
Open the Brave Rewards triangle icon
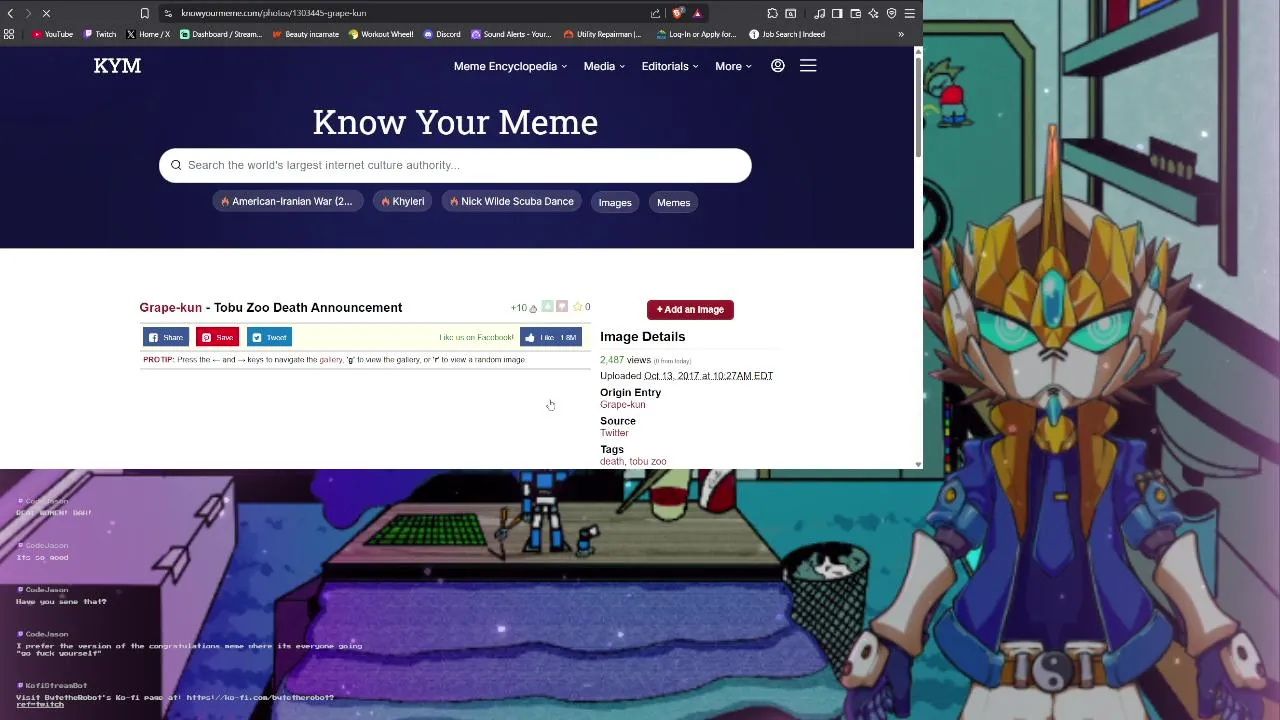click(x=697, y=13)
